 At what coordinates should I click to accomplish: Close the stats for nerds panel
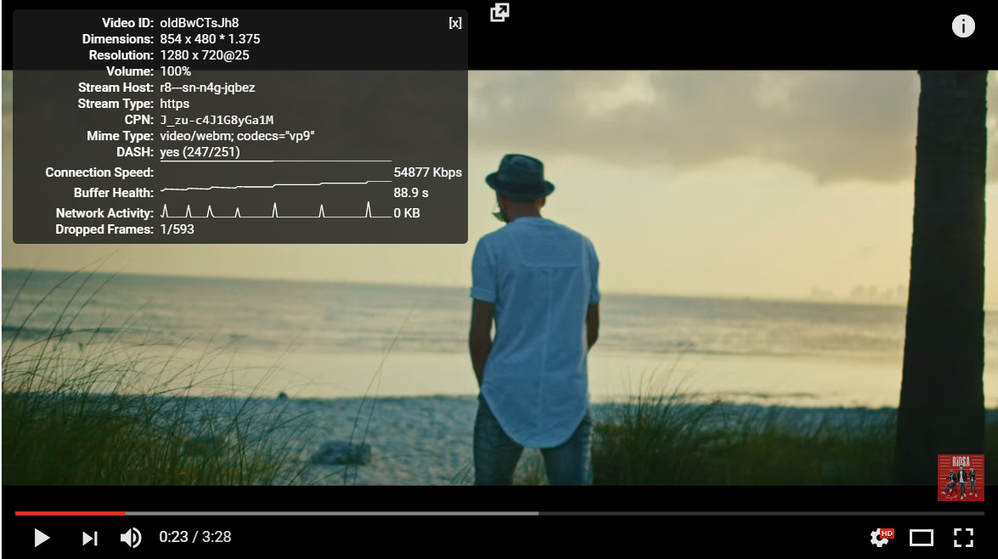455,23
